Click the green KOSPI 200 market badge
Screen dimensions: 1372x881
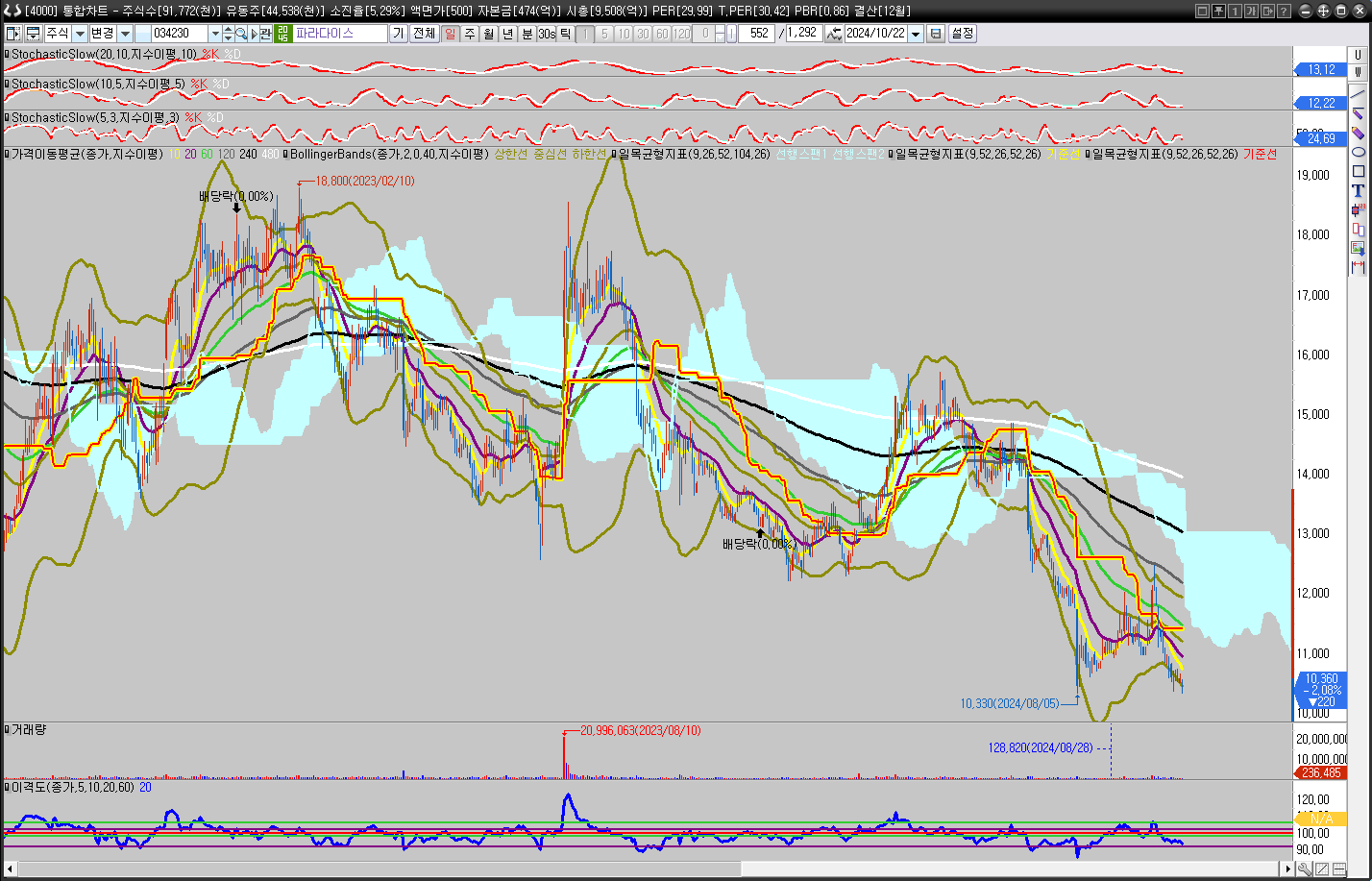pos(282,33)
